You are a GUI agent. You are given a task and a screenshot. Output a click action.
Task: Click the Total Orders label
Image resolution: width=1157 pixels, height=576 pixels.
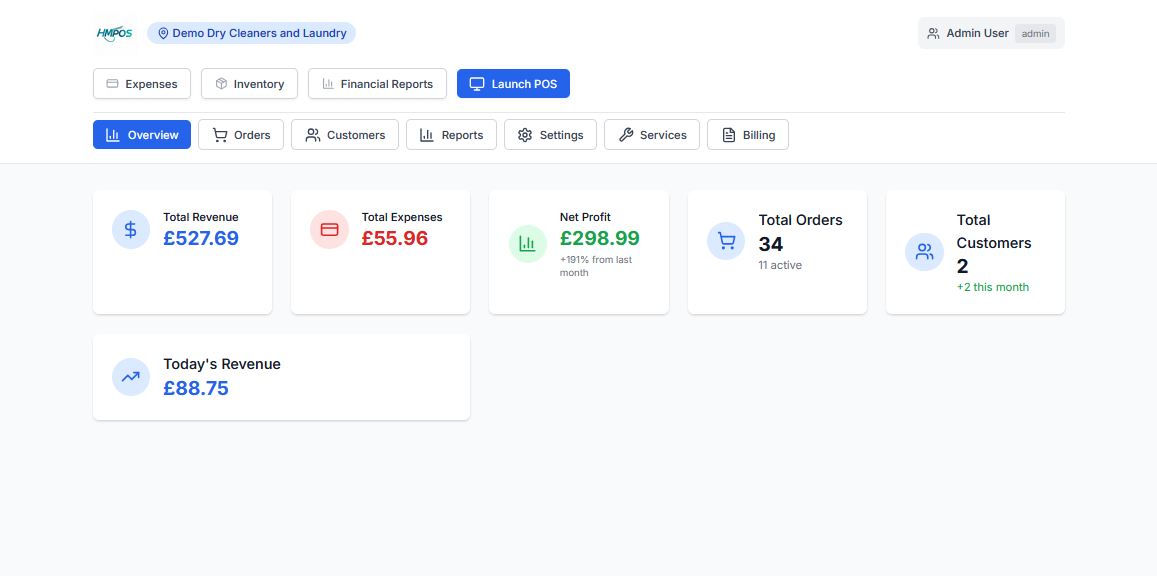point(801,220)
